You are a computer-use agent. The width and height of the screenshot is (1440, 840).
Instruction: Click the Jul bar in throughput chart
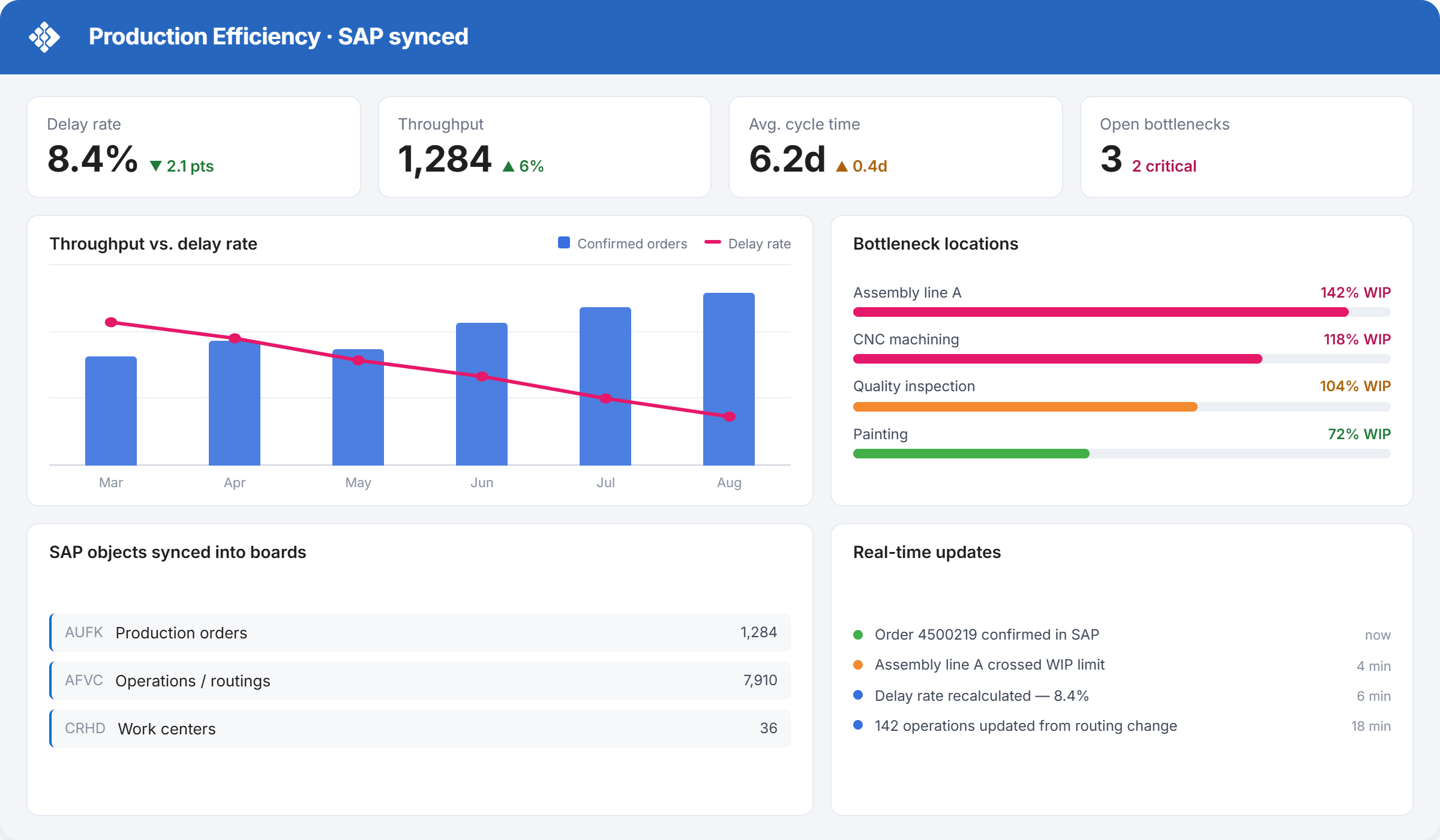(x=605, y=386)
